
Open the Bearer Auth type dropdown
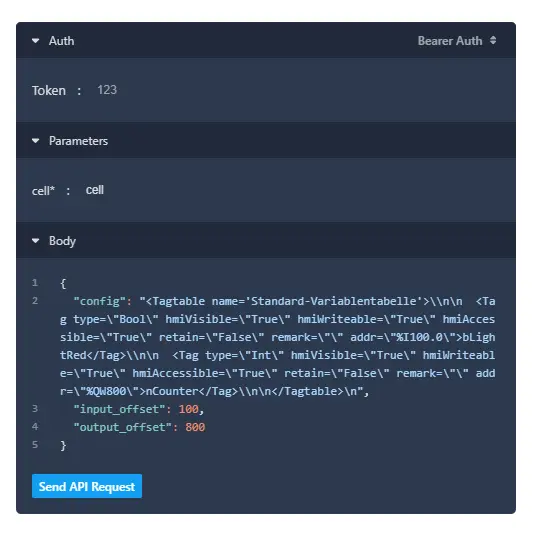point(457,41)
